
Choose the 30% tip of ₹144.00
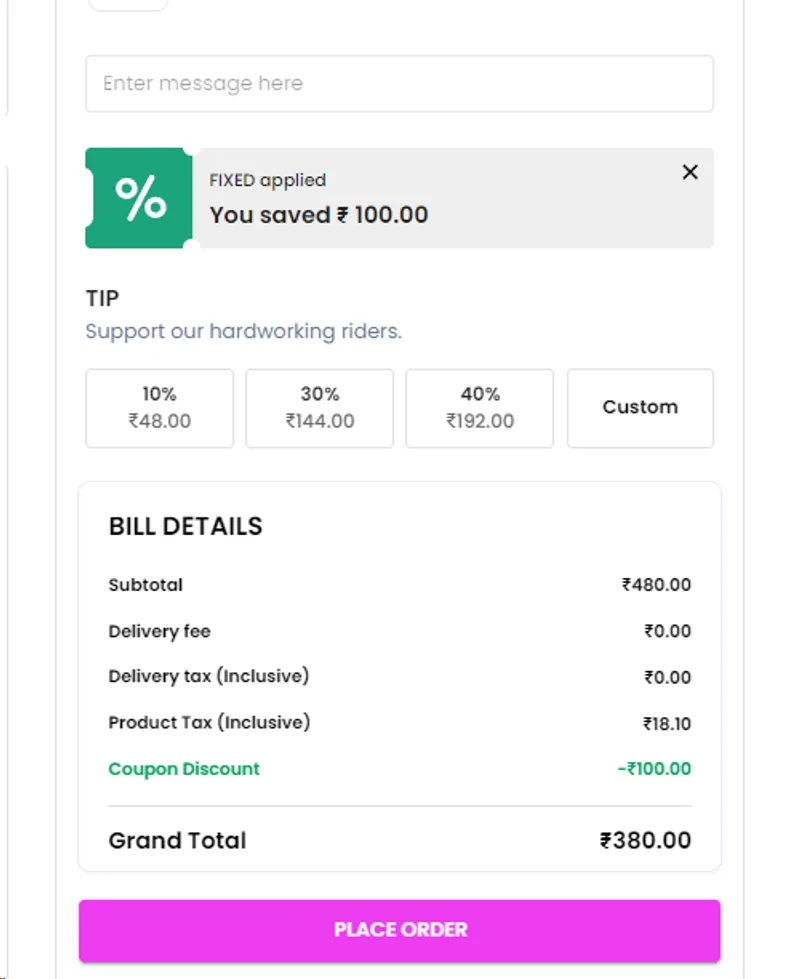click(x=319, y=408)
